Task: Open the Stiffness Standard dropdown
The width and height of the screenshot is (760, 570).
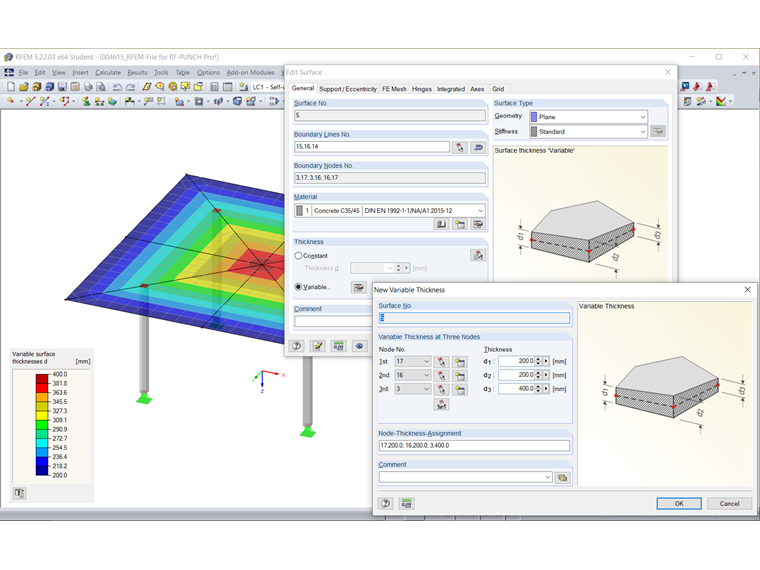Action: [x=643, y=131]
